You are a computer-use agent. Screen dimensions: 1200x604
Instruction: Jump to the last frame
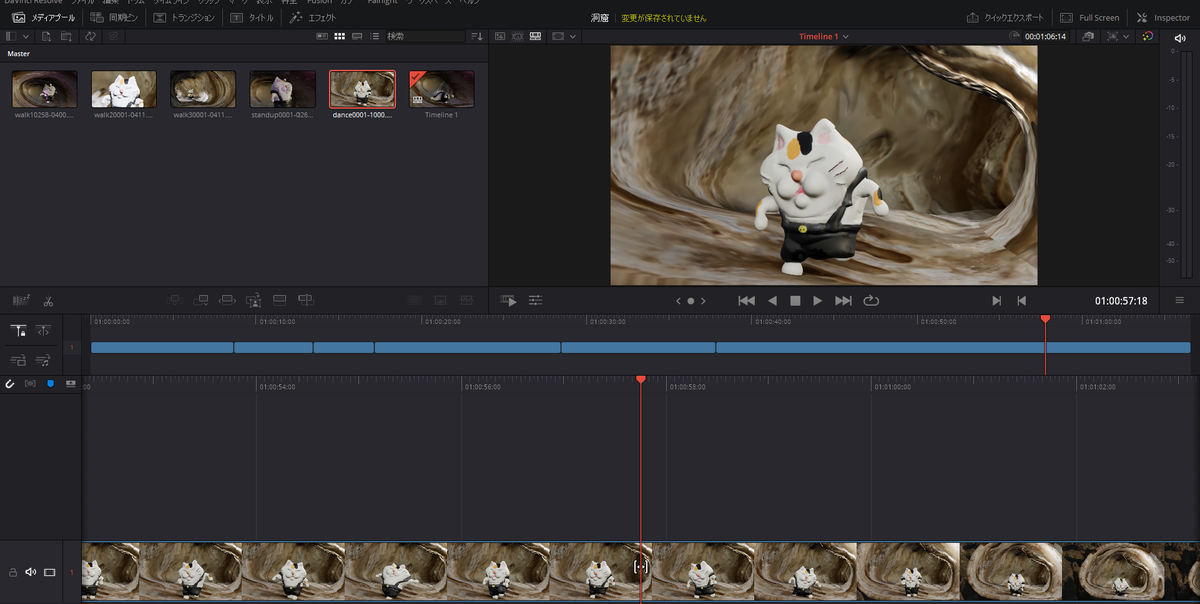(843, 300)
